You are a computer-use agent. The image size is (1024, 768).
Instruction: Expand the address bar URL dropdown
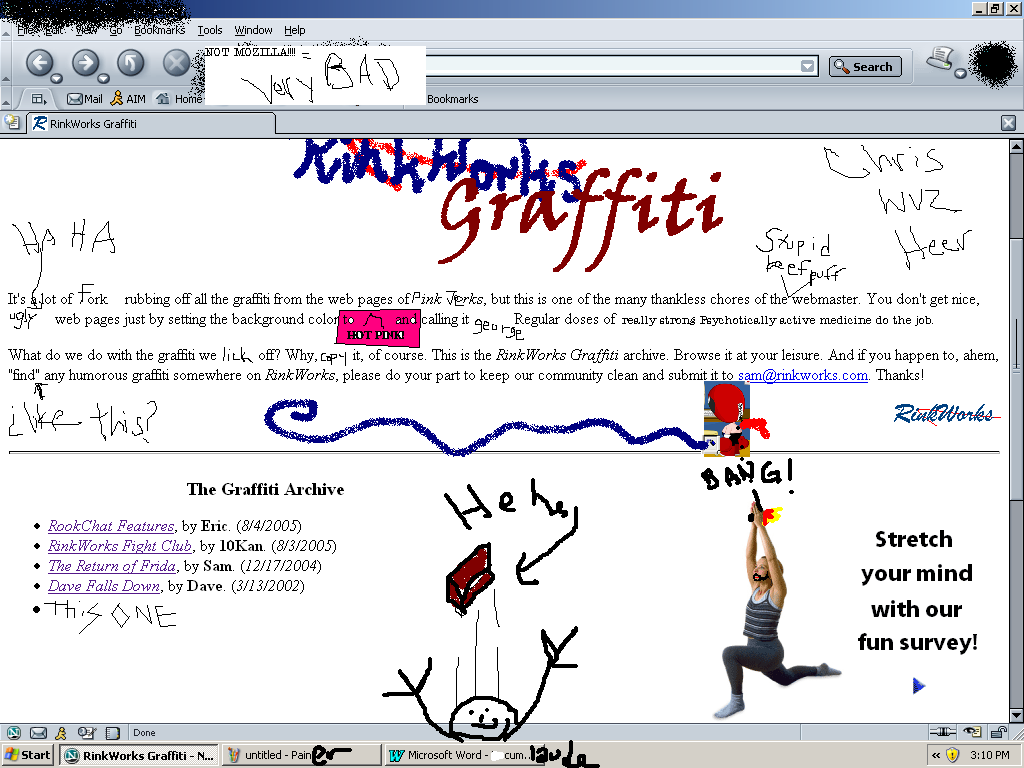click(x=808, y=66)
